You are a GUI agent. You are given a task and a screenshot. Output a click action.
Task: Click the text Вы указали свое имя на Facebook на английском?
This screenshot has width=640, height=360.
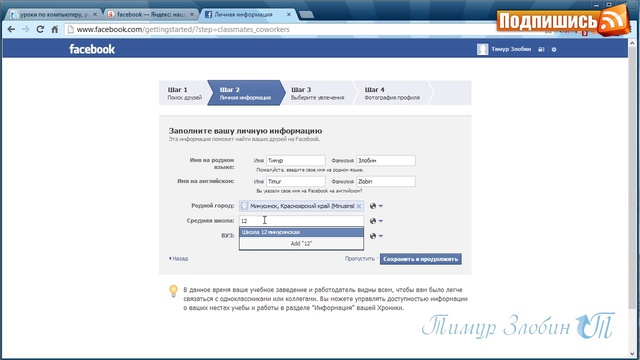309,191
